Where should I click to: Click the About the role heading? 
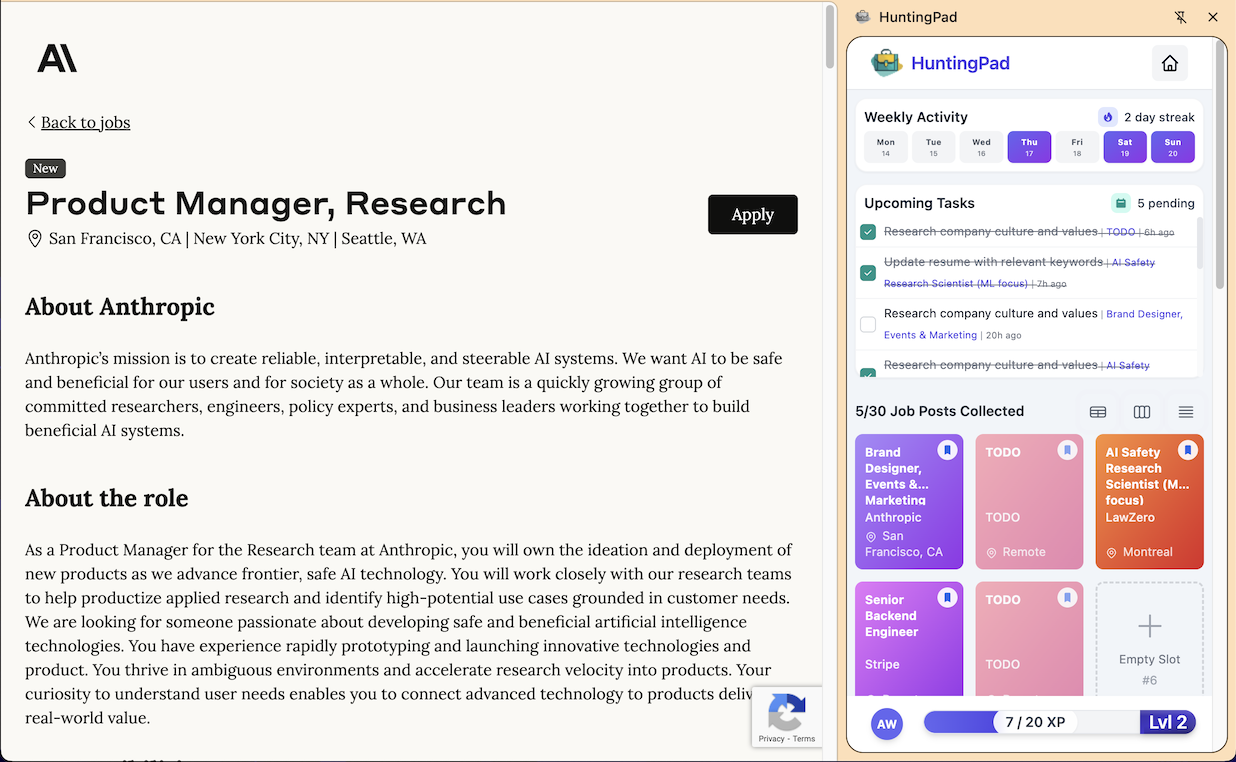tap(107, 498)
